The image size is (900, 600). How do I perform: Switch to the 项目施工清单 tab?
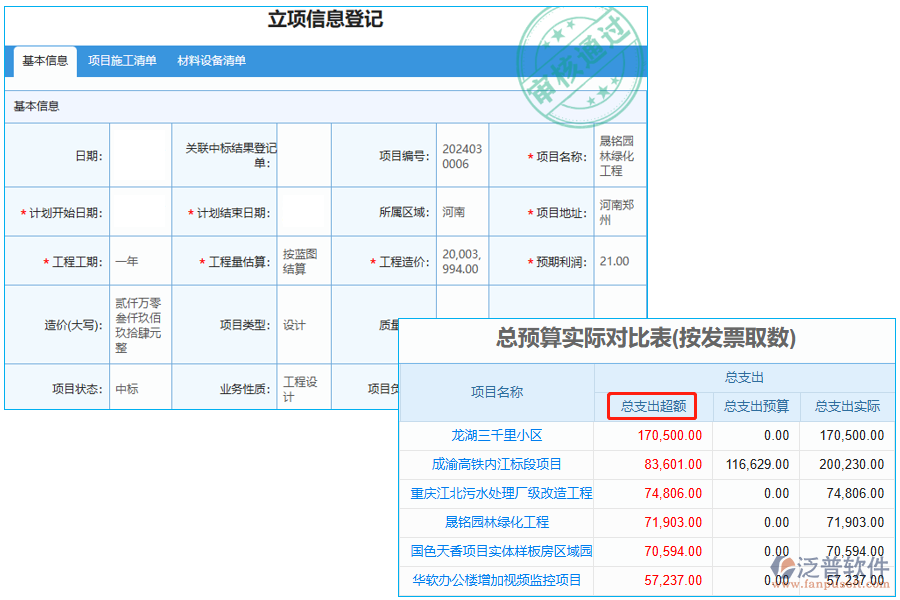pos(122,61)
